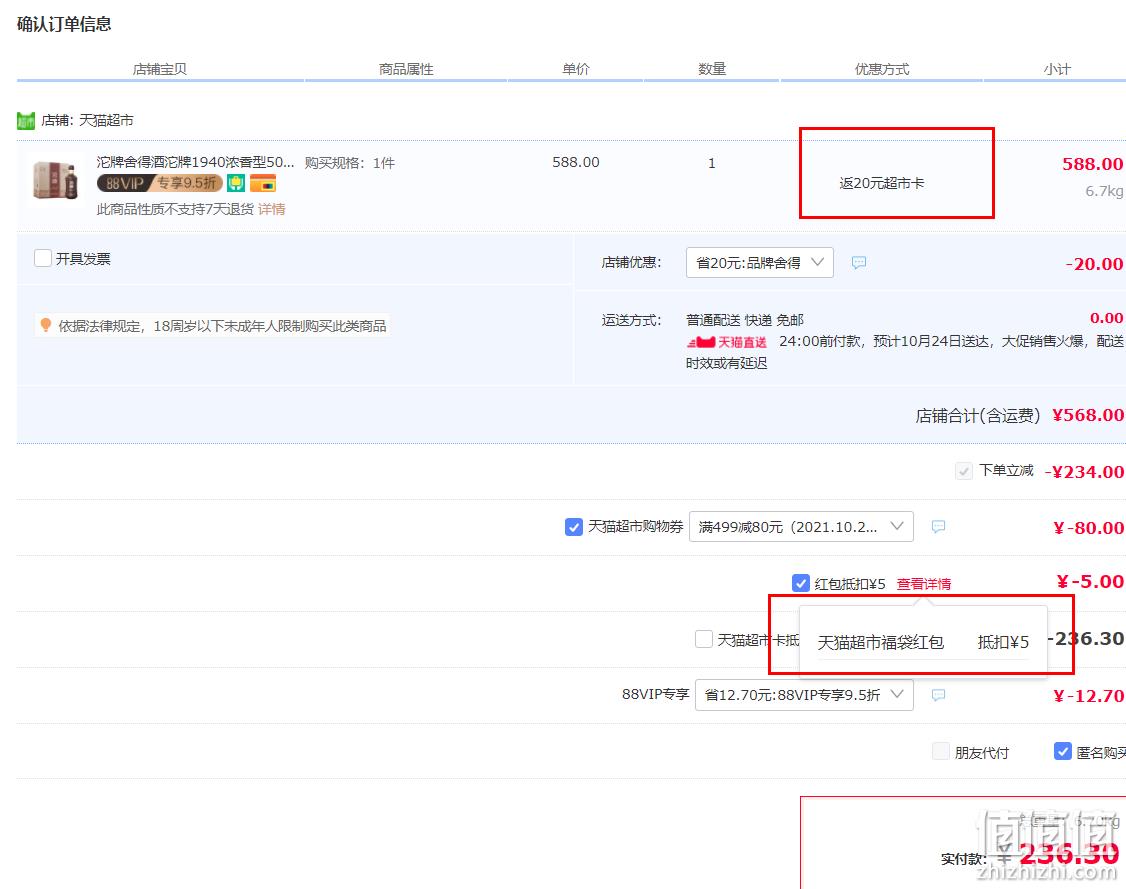Screen dimensions: 1126x889
Task: Click the 商品属性 column header
Action: [x=406, y=69]
